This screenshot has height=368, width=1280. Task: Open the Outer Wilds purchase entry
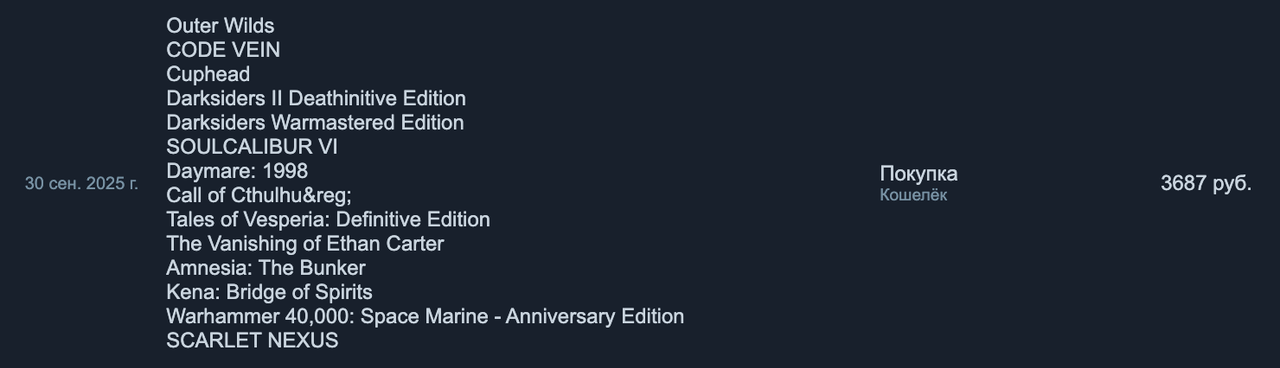[220, 26]
